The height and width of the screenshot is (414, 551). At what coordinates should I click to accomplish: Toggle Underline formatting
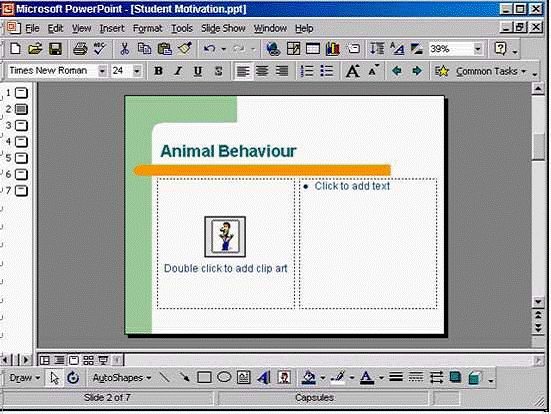[198, 71]
